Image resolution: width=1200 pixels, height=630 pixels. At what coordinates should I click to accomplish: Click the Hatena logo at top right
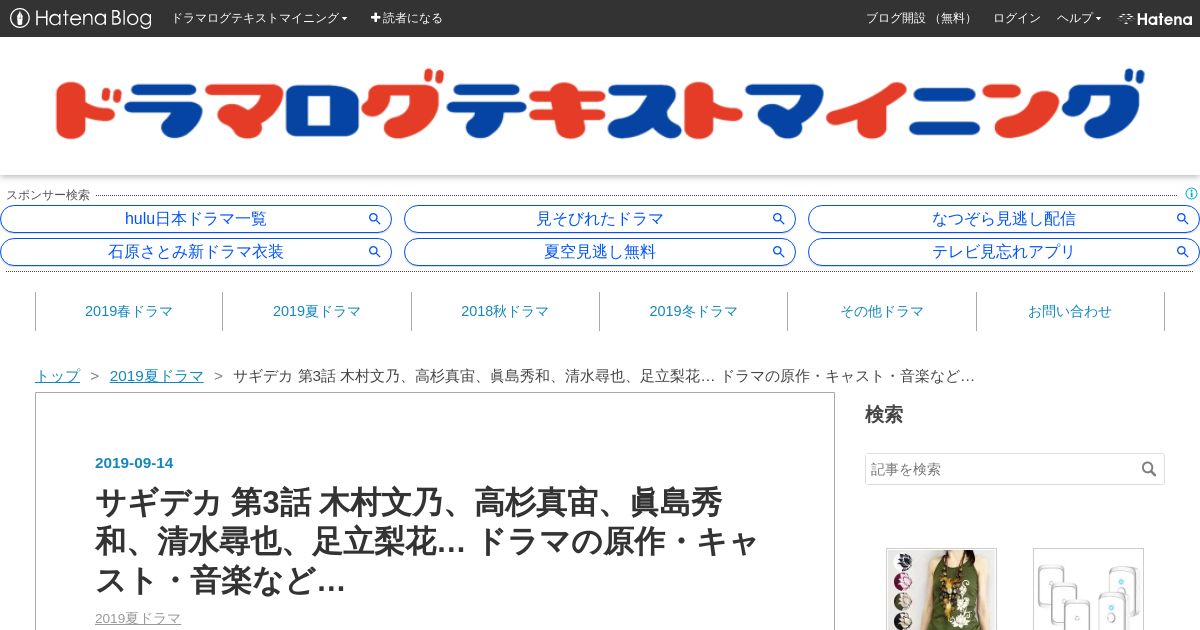pyautogui.click(x=1155, y=18)
